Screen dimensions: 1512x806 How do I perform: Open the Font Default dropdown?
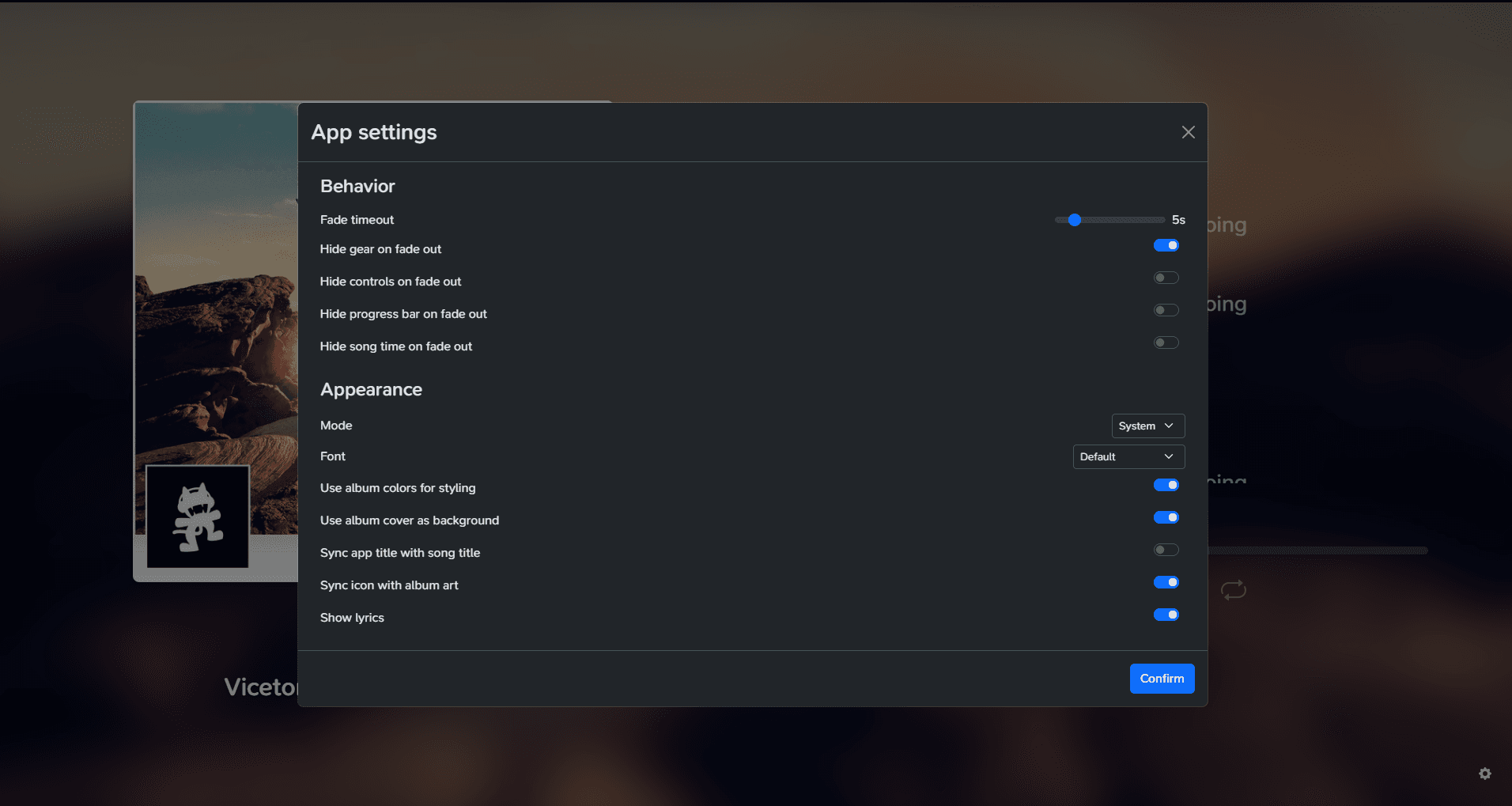(x=1128, y=456)
